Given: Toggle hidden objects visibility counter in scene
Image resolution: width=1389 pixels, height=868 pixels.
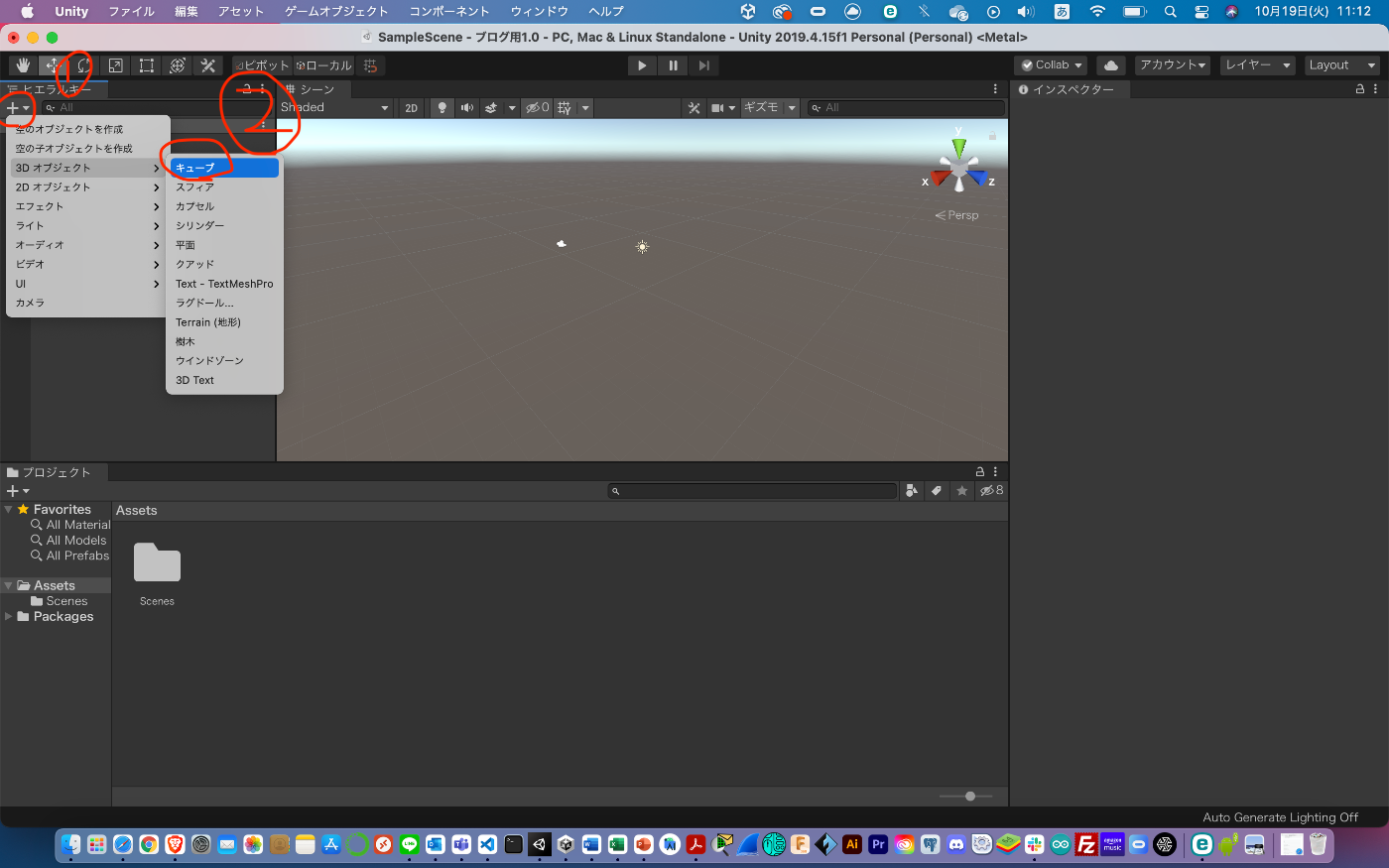Looking at the screenshot, I should [537, 108].
